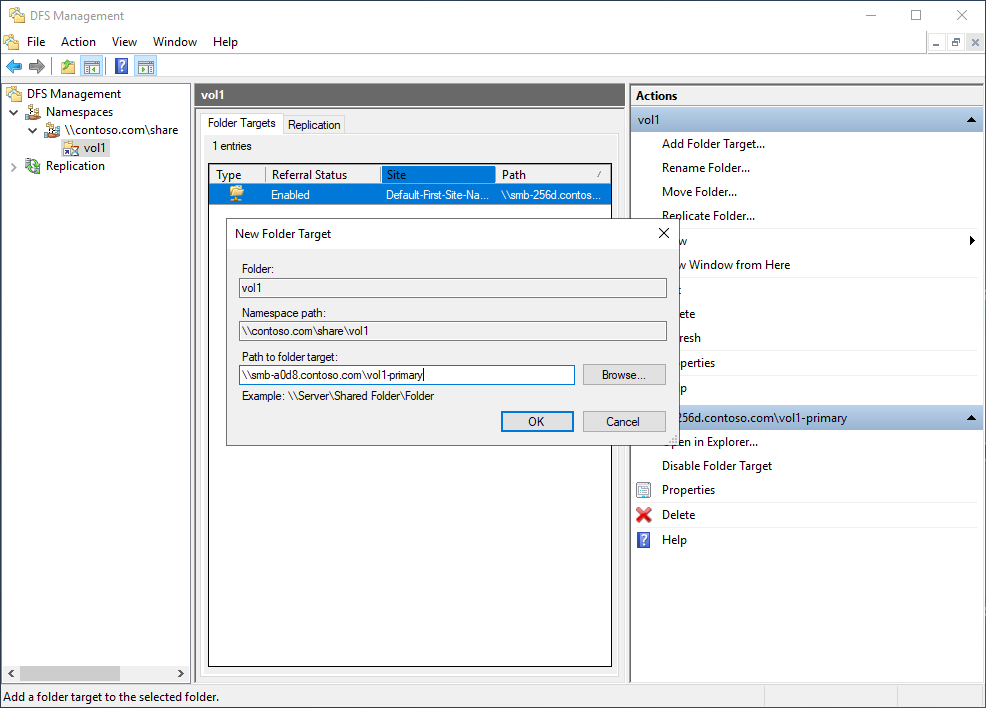The image size is (986, 708).
Task: Click the Namespace path field
Action: 453,331
